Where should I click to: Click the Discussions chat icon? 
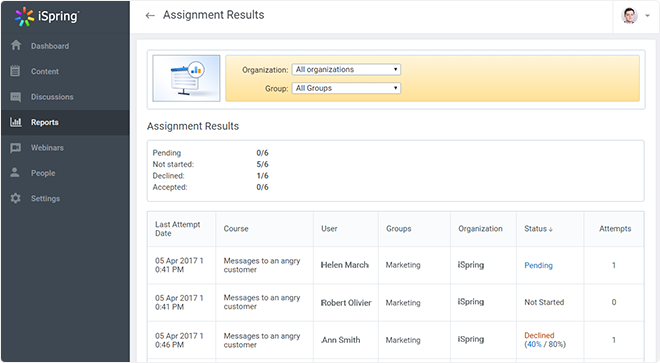click(16, 97)
